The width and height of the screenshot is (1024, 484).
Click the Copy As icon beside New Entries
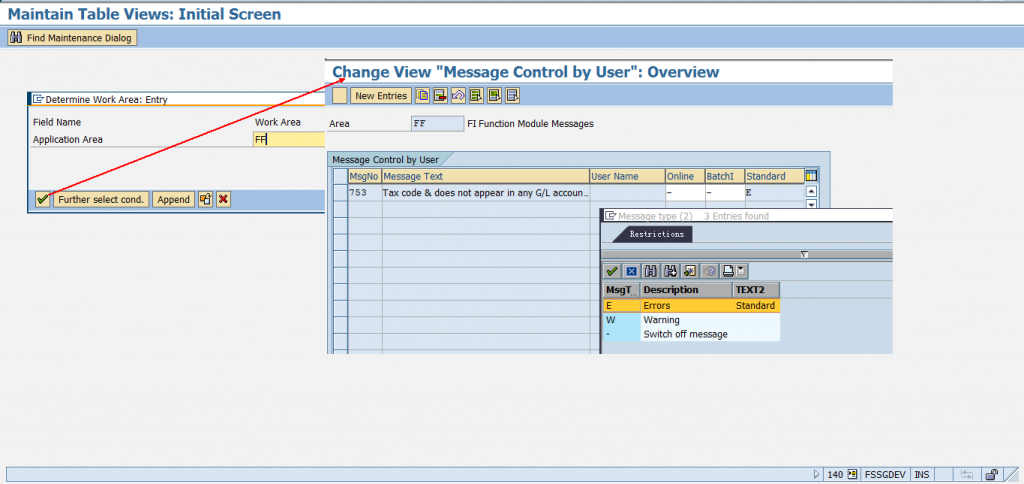(423, 96)
